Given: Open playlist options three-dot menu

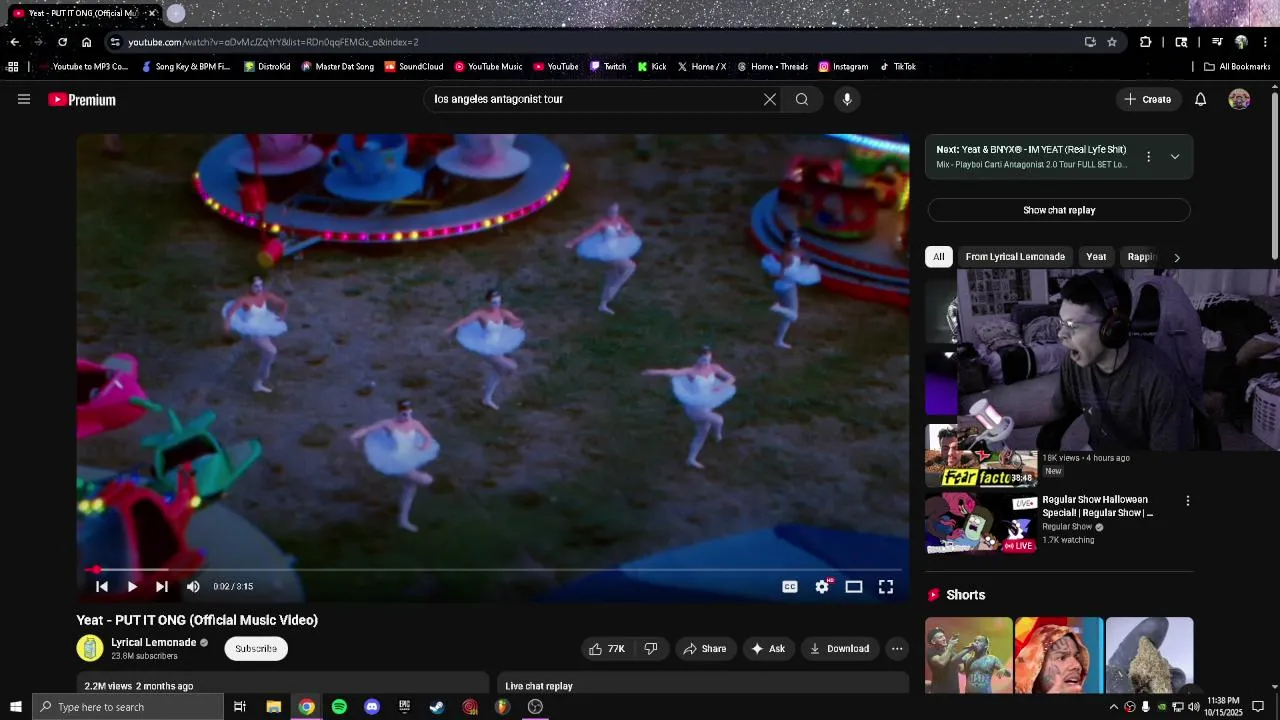Looking at the screenshot, I should pos(1148,157).
